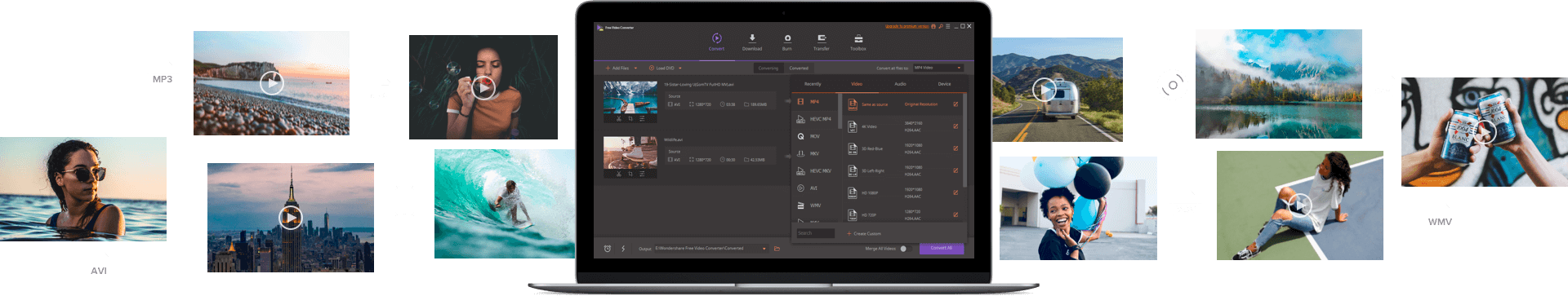The image size is (1568, 296).
Task: Click the format Search input field
Action: click(x=815, y=233)
